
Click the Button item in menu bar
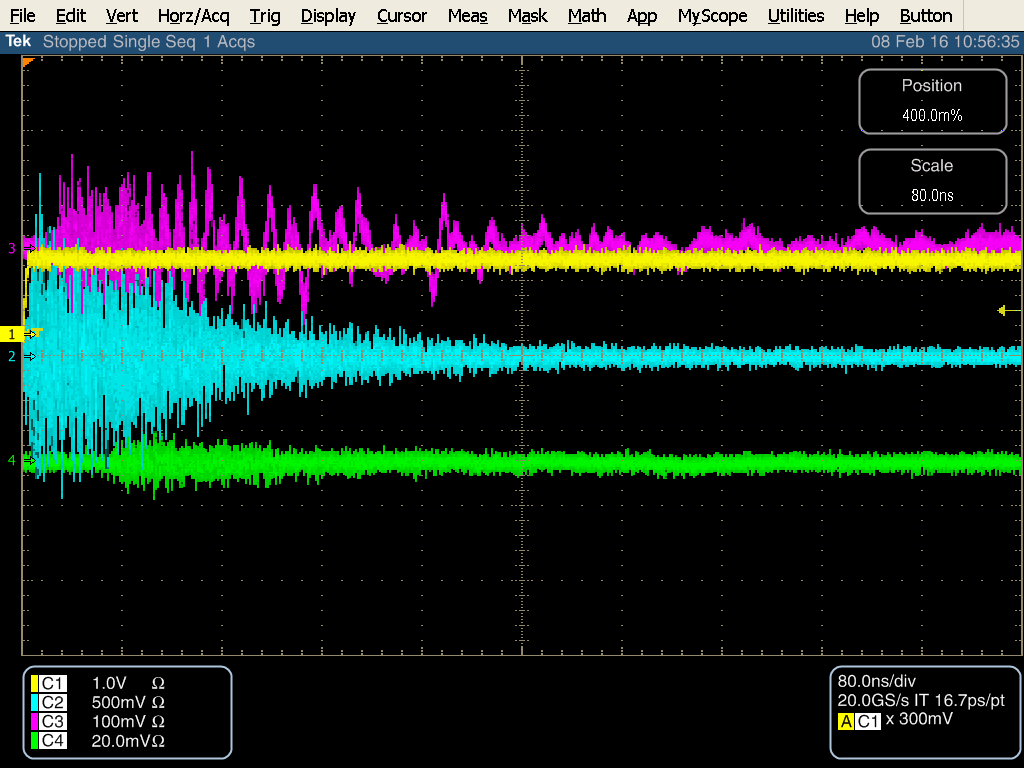(x=925, y=16)
